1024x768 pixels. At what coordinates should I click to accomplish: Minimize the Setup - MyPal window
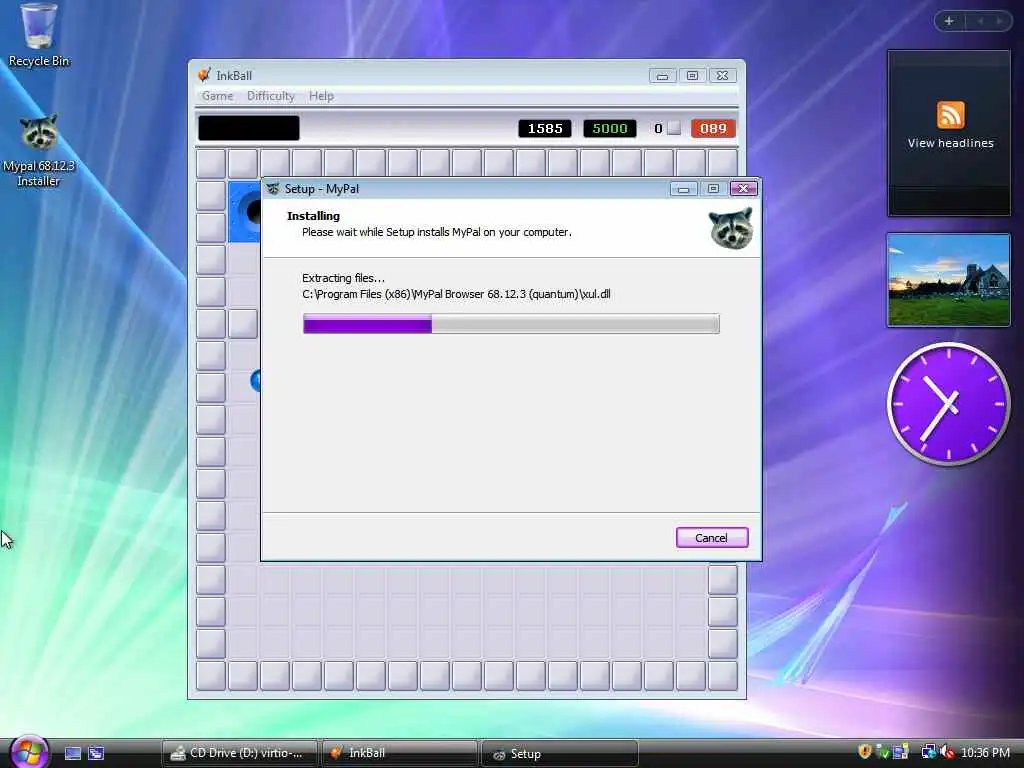click(x=683, y=189)
